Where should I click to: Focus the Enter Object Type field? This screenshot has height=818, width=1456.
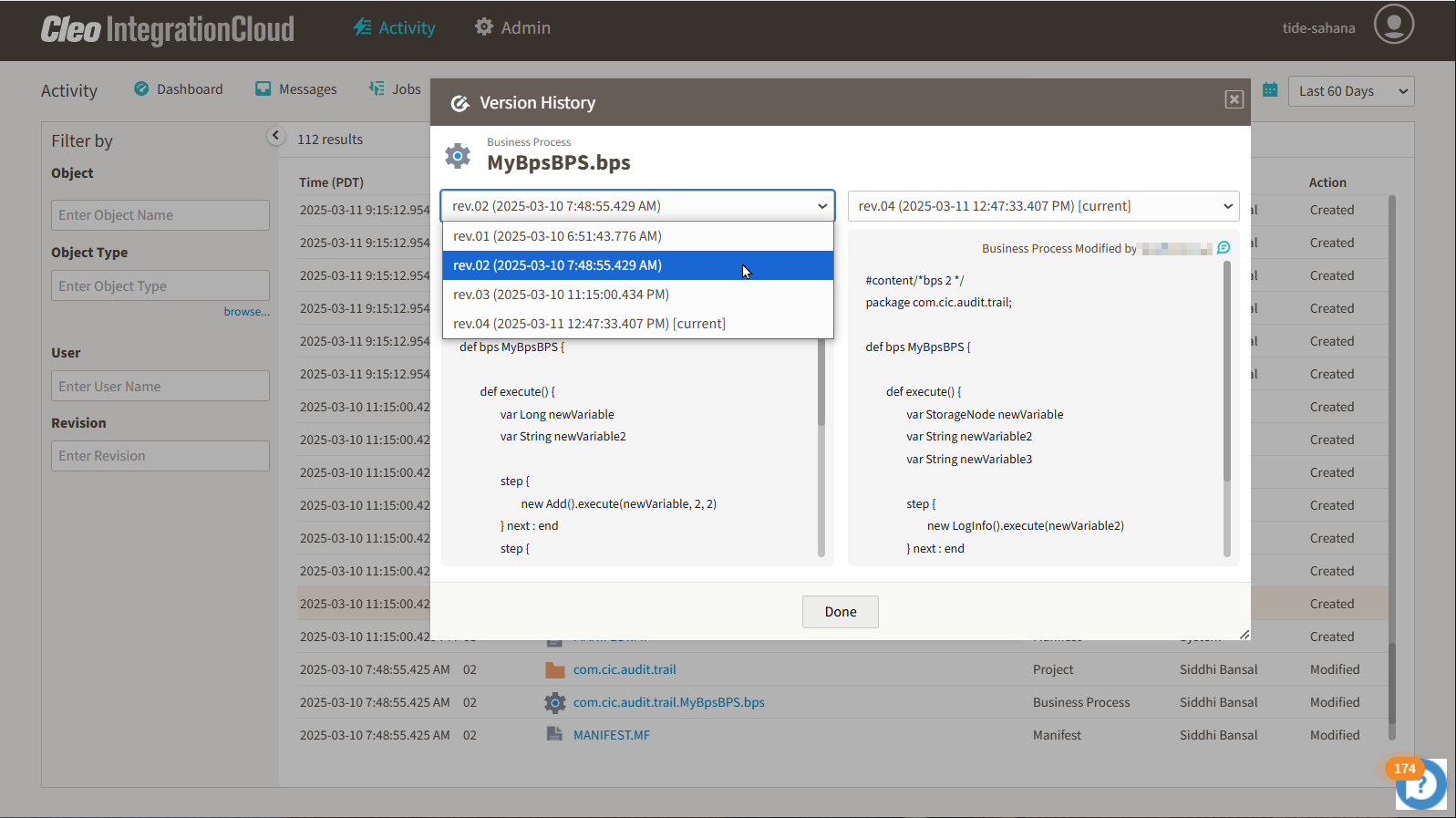tap(160, 285)
